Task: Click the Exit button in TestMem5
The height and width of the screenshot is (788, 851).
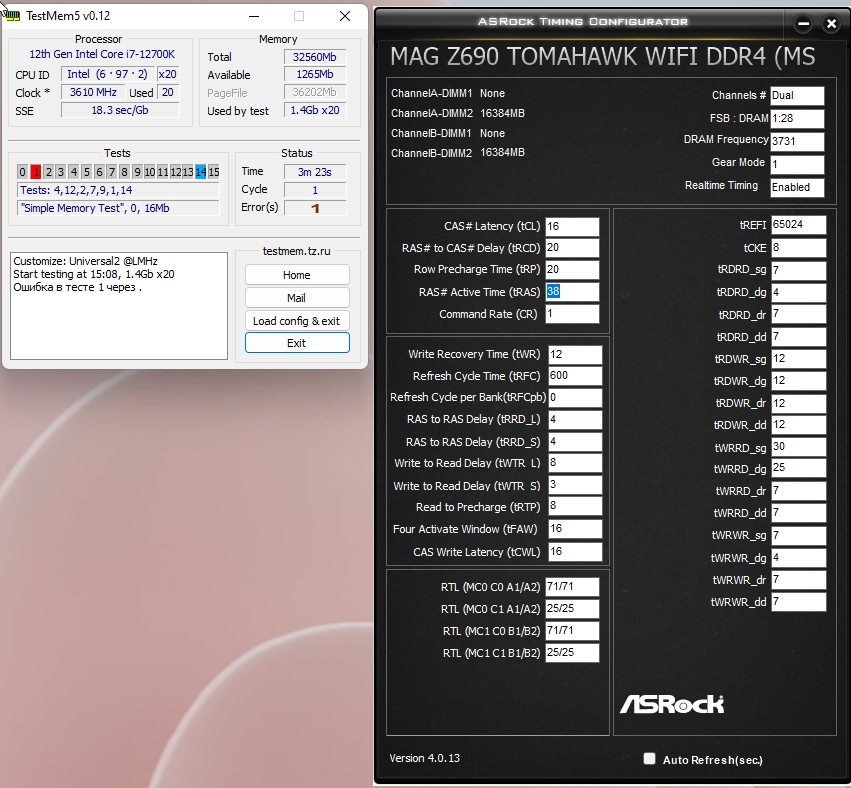Action: click(x=297, y=343)
